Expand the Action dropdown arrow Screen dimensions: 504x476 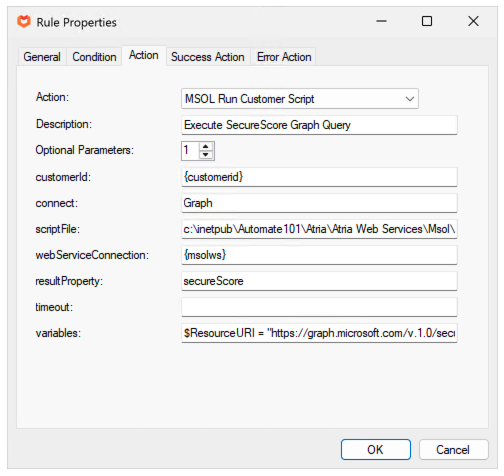tap(410, 99)
